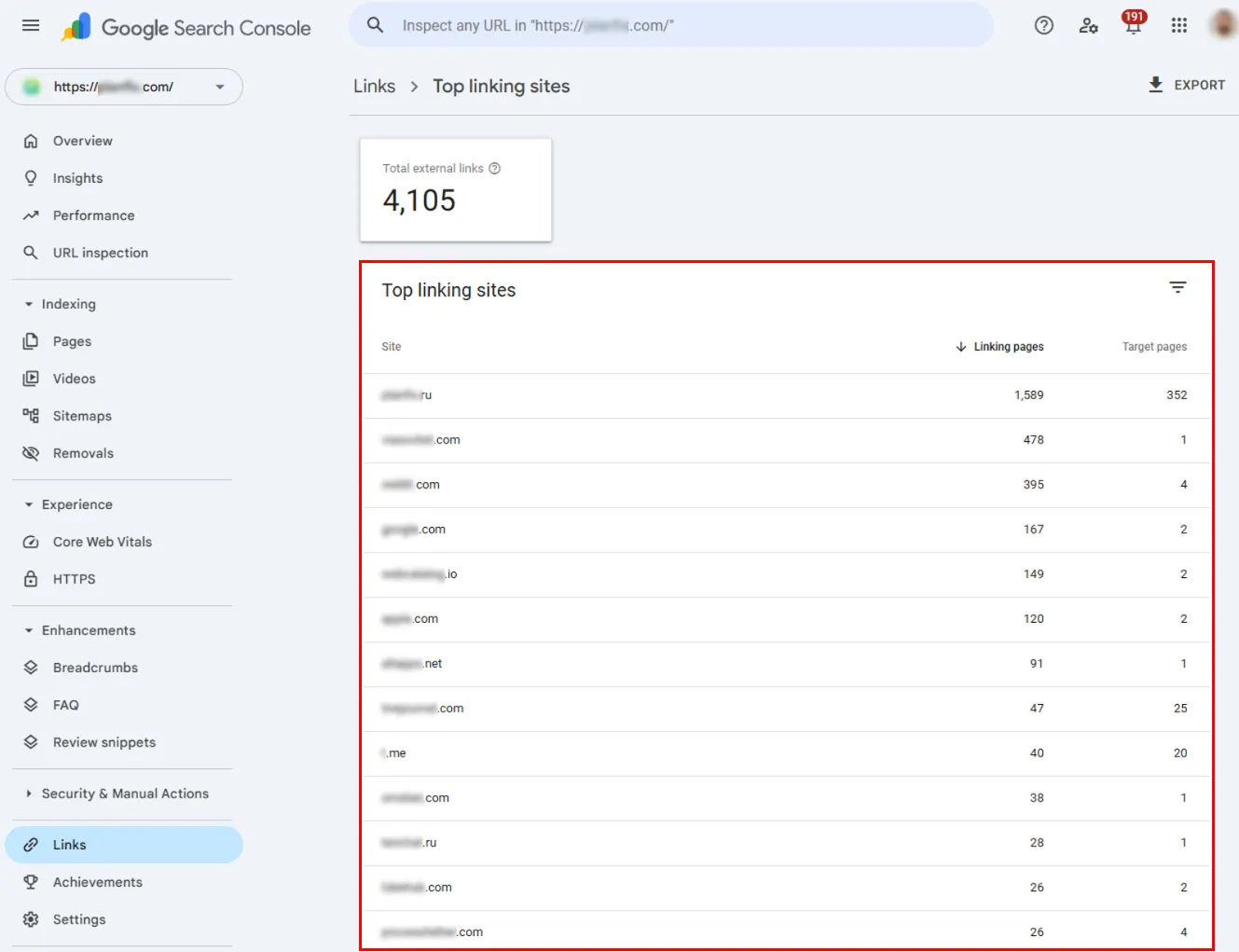Click the 478 linking pages value

click(x=1033, y=440)
